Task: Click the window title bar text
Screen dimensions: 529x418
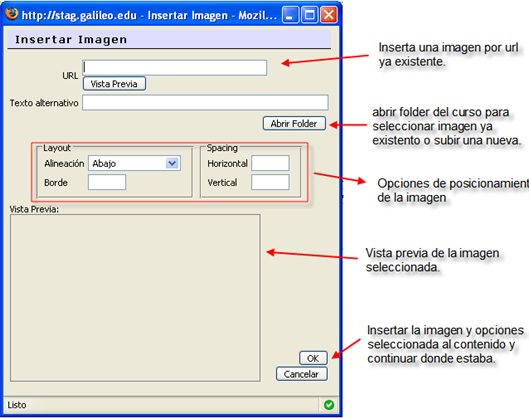Action: pyautogui.click(x=149, y=16)
